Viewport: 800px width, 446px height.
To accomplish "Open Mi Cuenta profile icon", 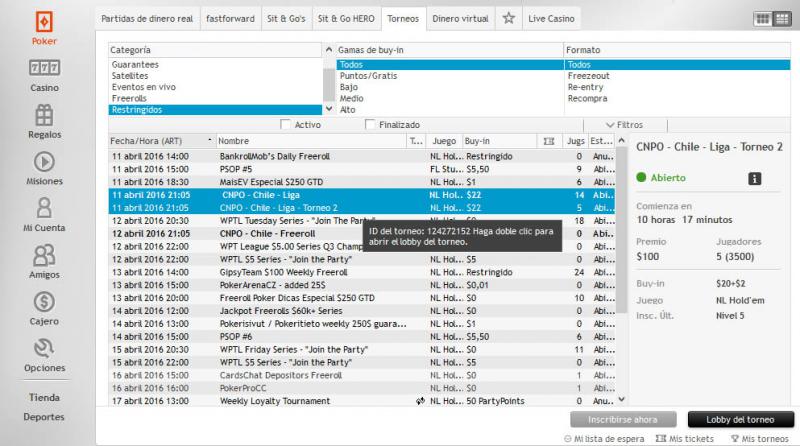I will coord(44,208).
